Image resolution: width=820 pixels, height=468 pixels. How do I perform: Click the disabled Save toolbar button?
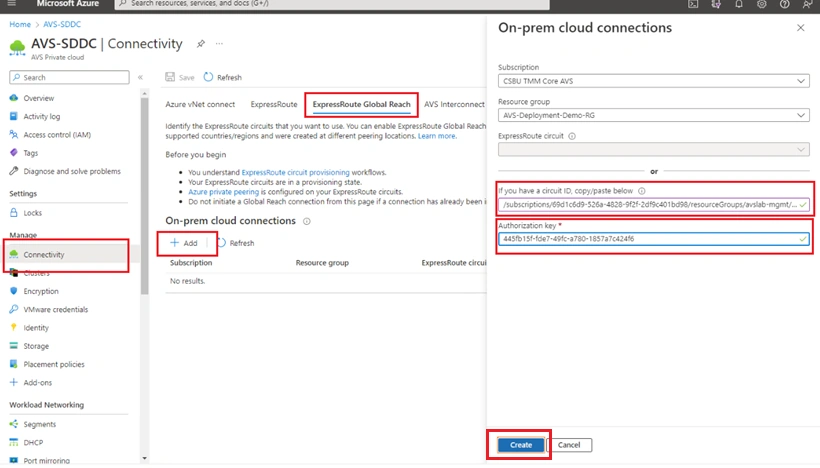point(180,77)
